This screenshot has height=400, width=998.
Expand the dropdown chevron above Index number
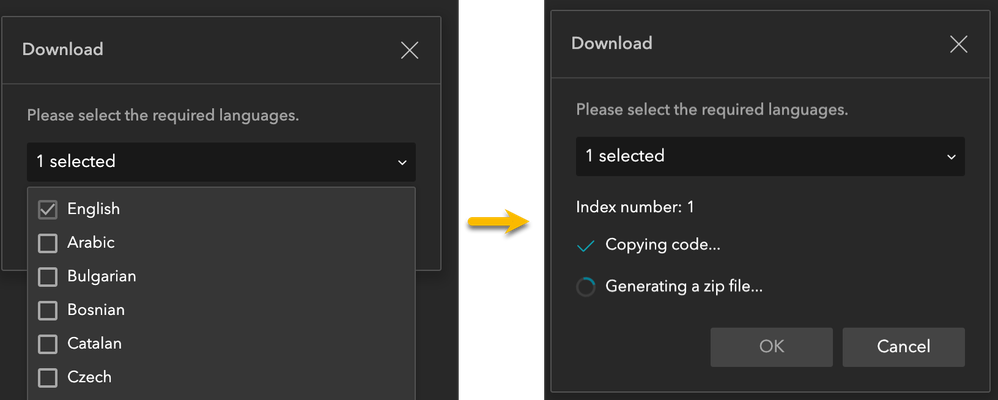click(951, 156)
